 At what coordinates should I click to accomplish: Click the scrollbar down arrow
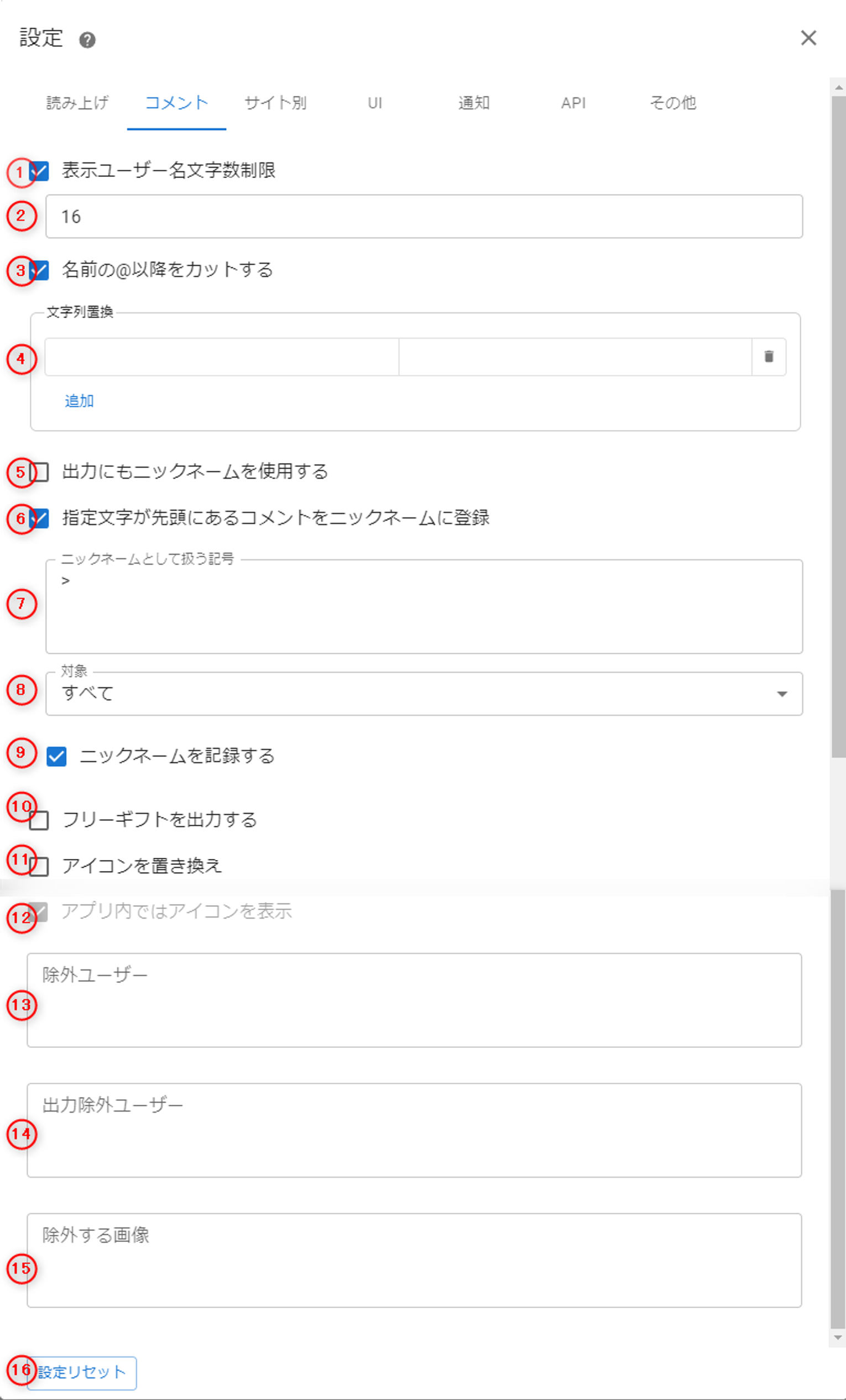pyautogui.click(x=838, y=1338)
